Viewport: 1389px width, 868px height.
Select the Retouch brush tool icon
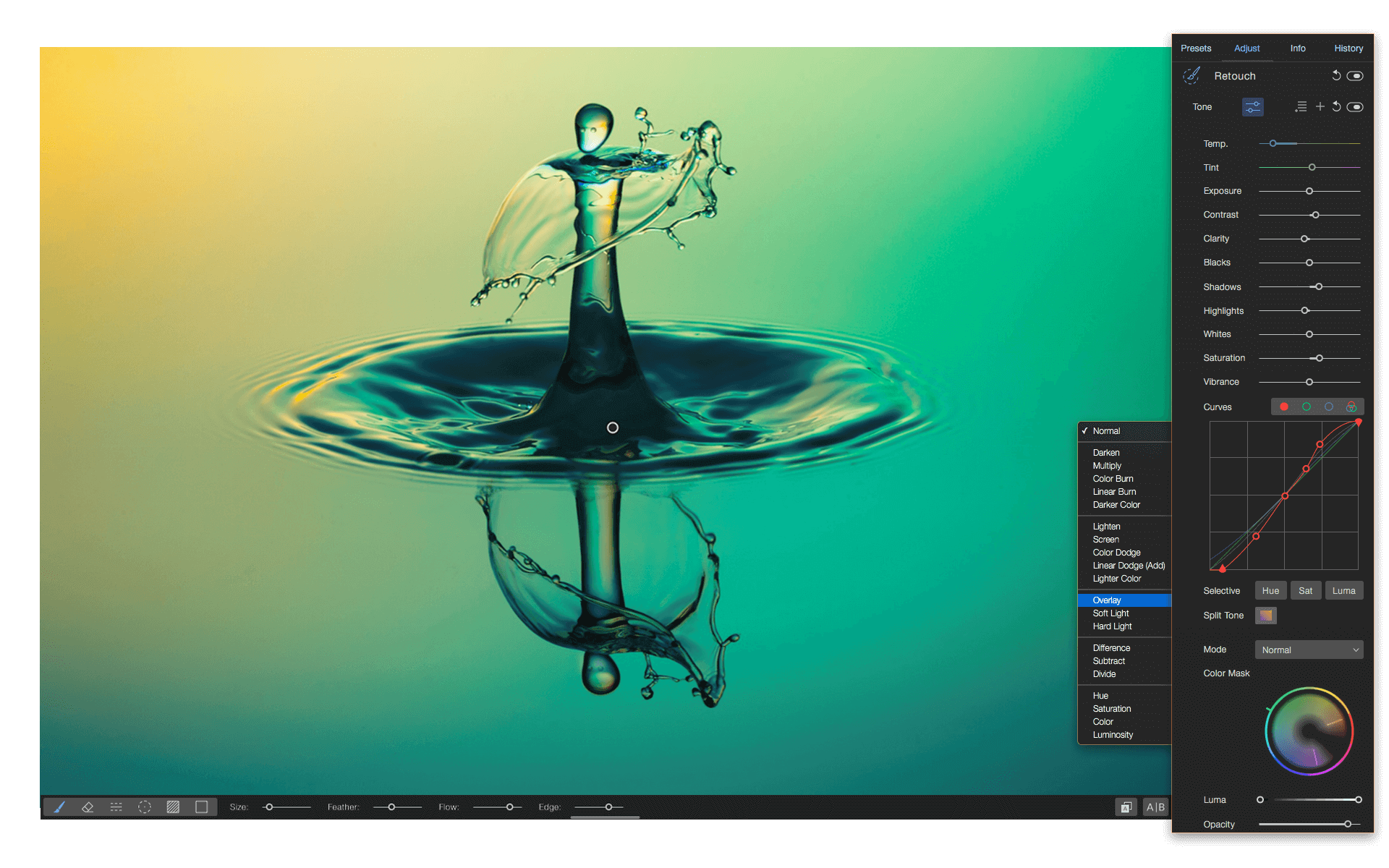pyautogui.click(x=1193, y=76)
